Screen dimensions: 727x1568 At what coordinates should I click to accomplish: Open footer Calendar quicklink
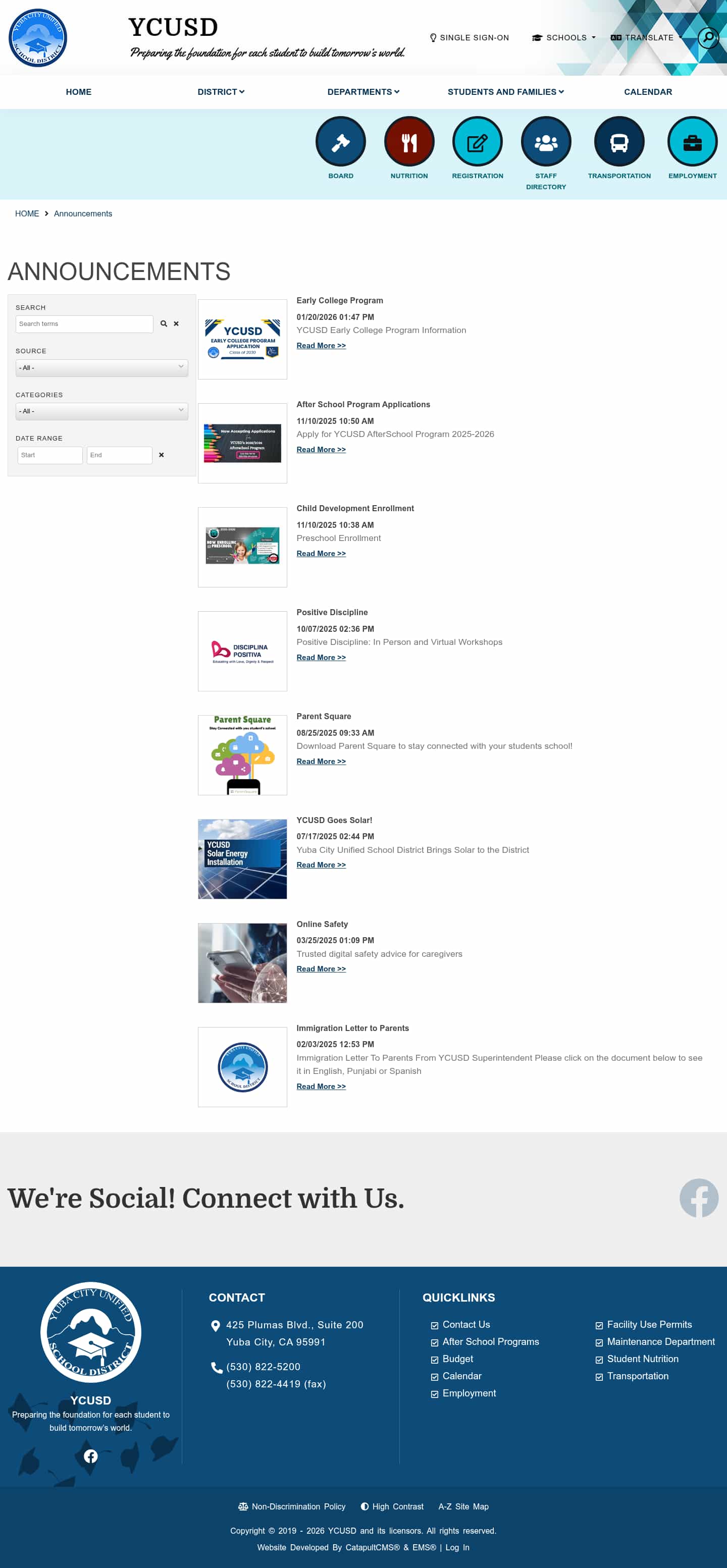(462, 1376)
